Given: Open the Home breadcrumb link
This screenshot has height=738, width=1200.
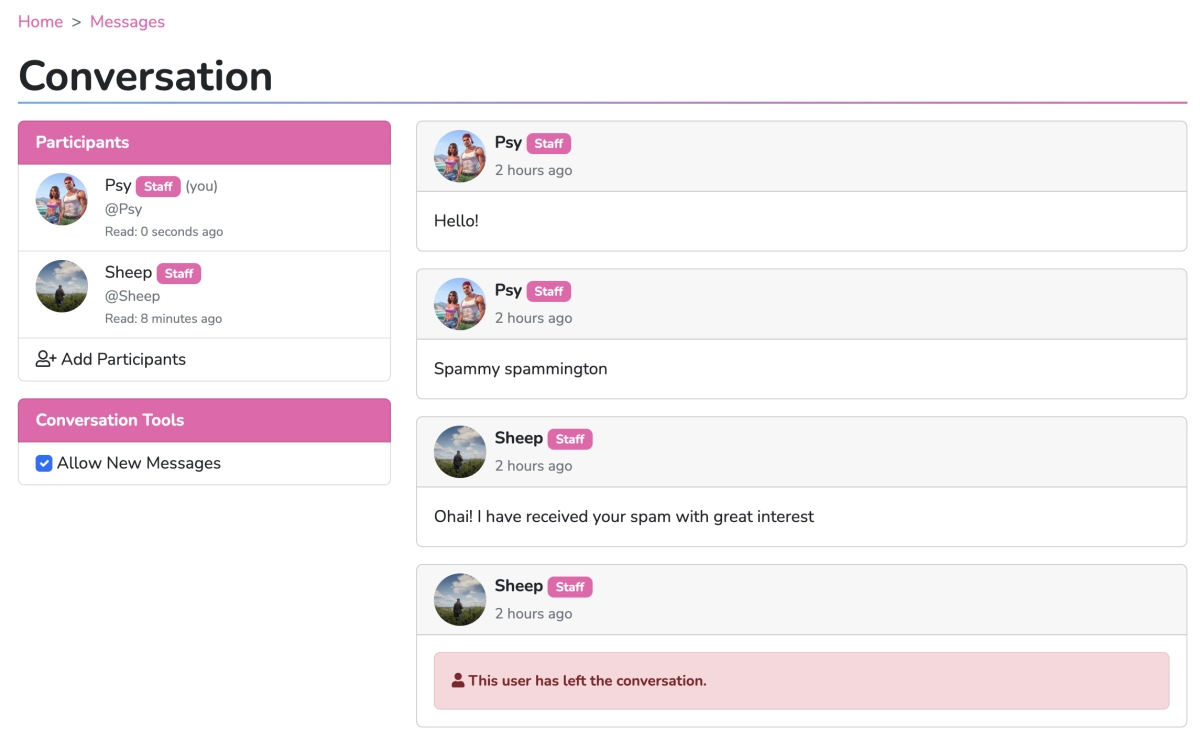Looking at the screenshot, I should 40,22.
